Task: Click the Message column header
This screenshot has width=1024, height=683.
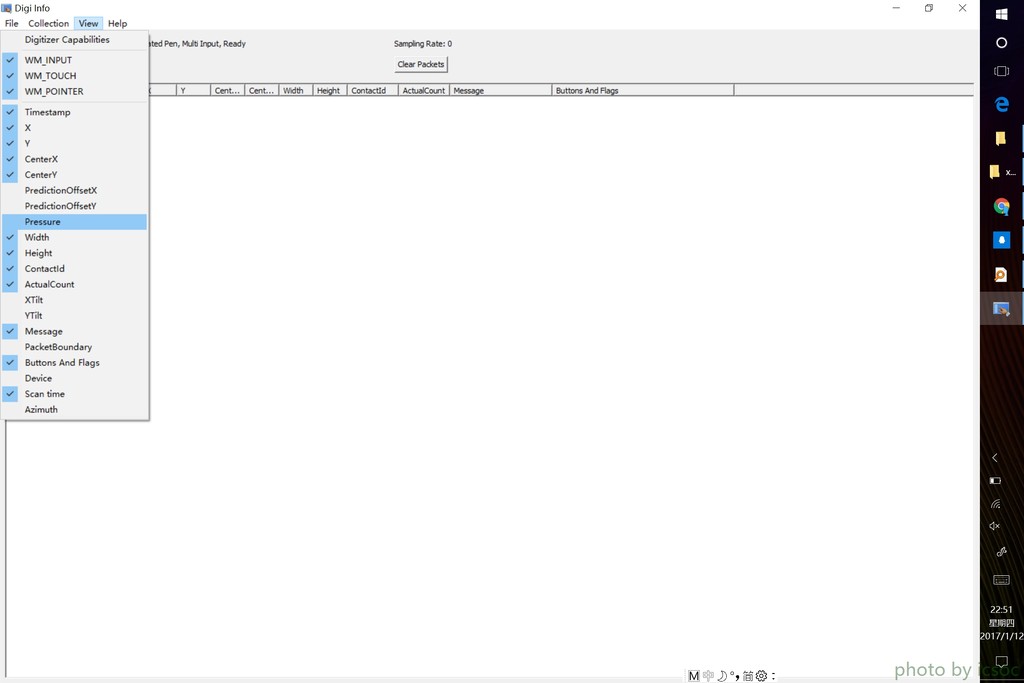Action: (x=500, y=91)
